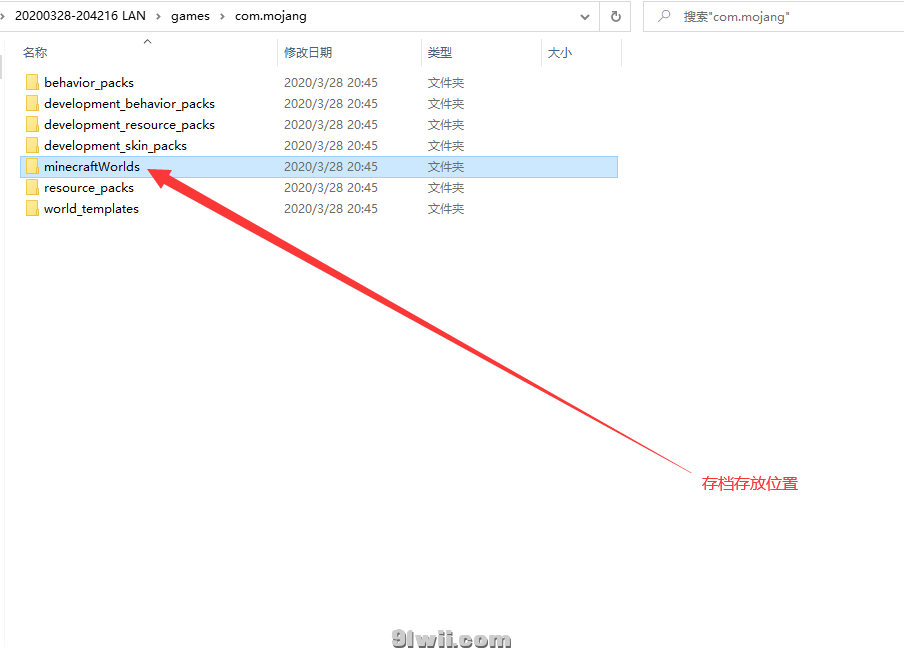Click the 文件夹 type of resource_packs
The height and width of the screenshot is (652, 904).
(446, 188)
